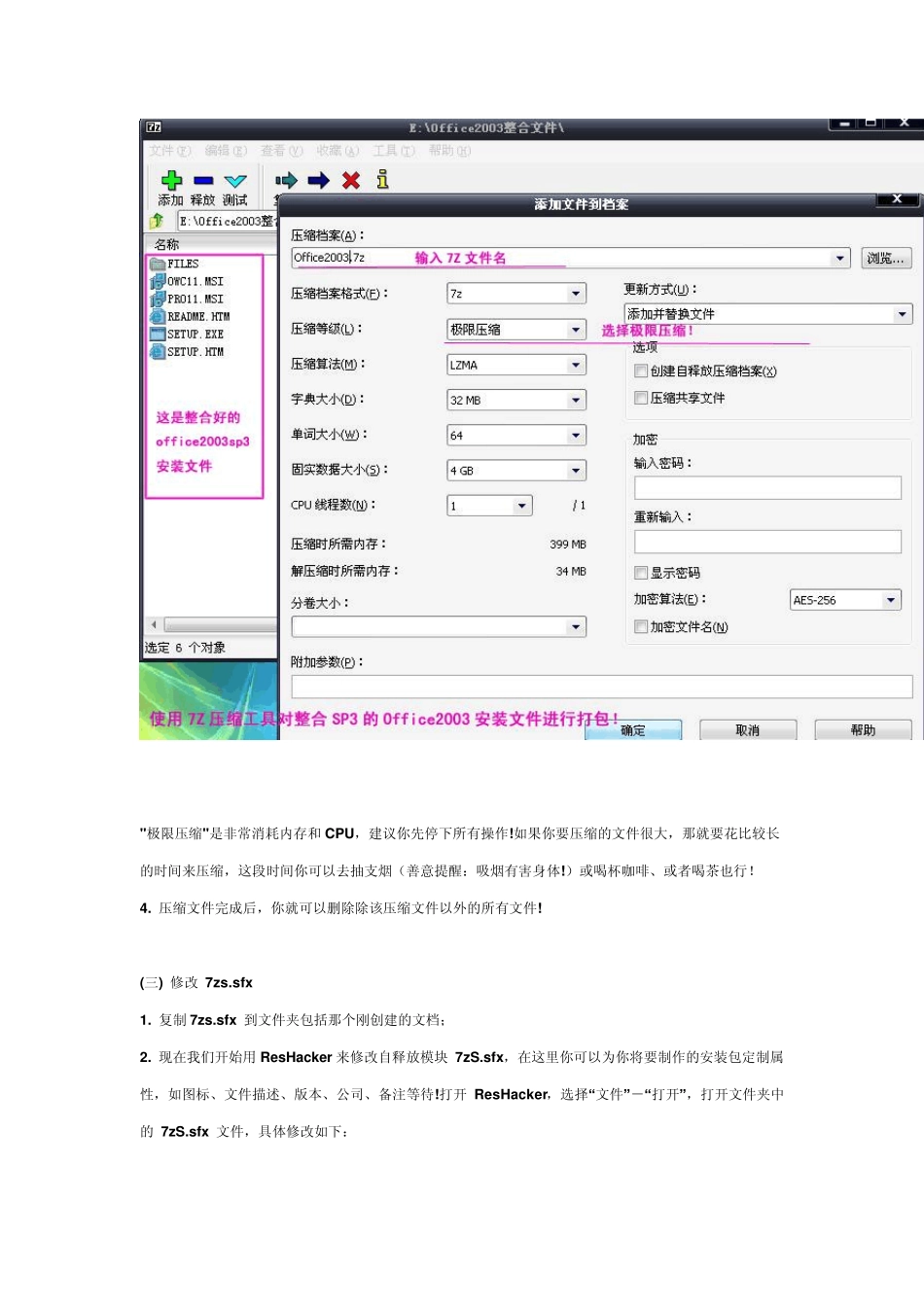Click the 输入密码 password field

click(x=768, y=488)
